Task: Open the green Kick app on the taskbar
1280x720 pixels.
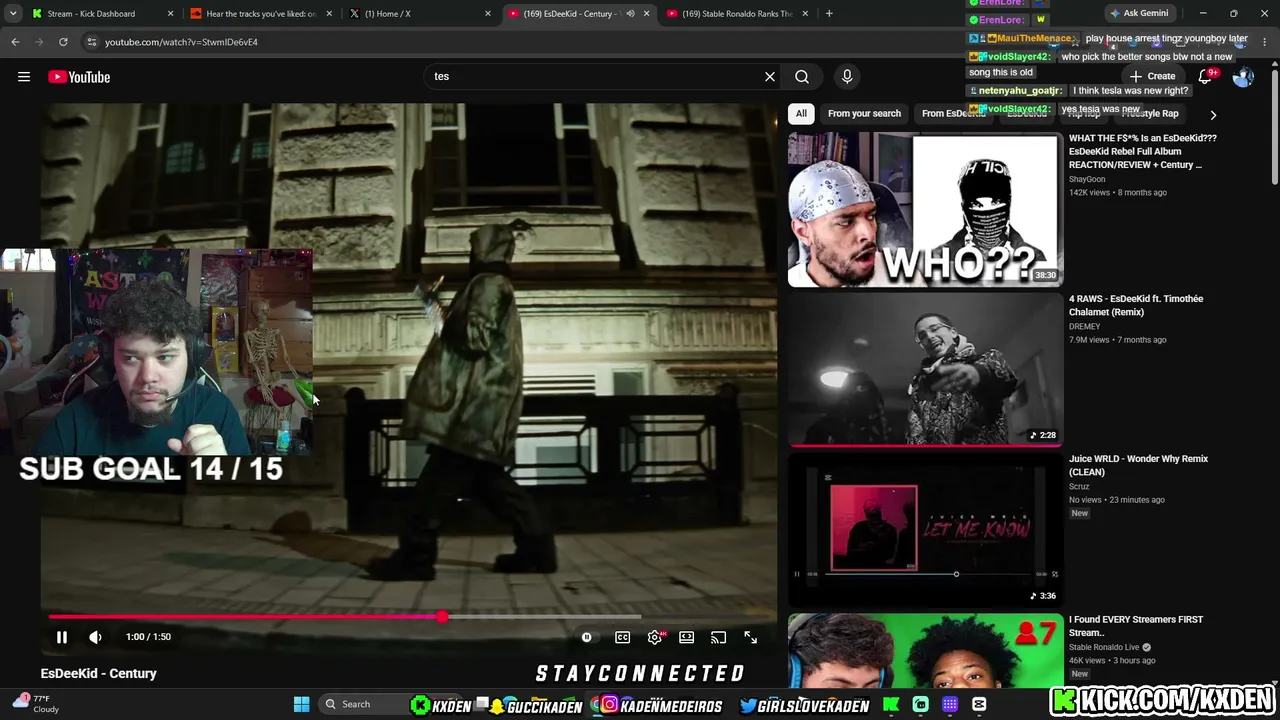Action: pos(890,704)
